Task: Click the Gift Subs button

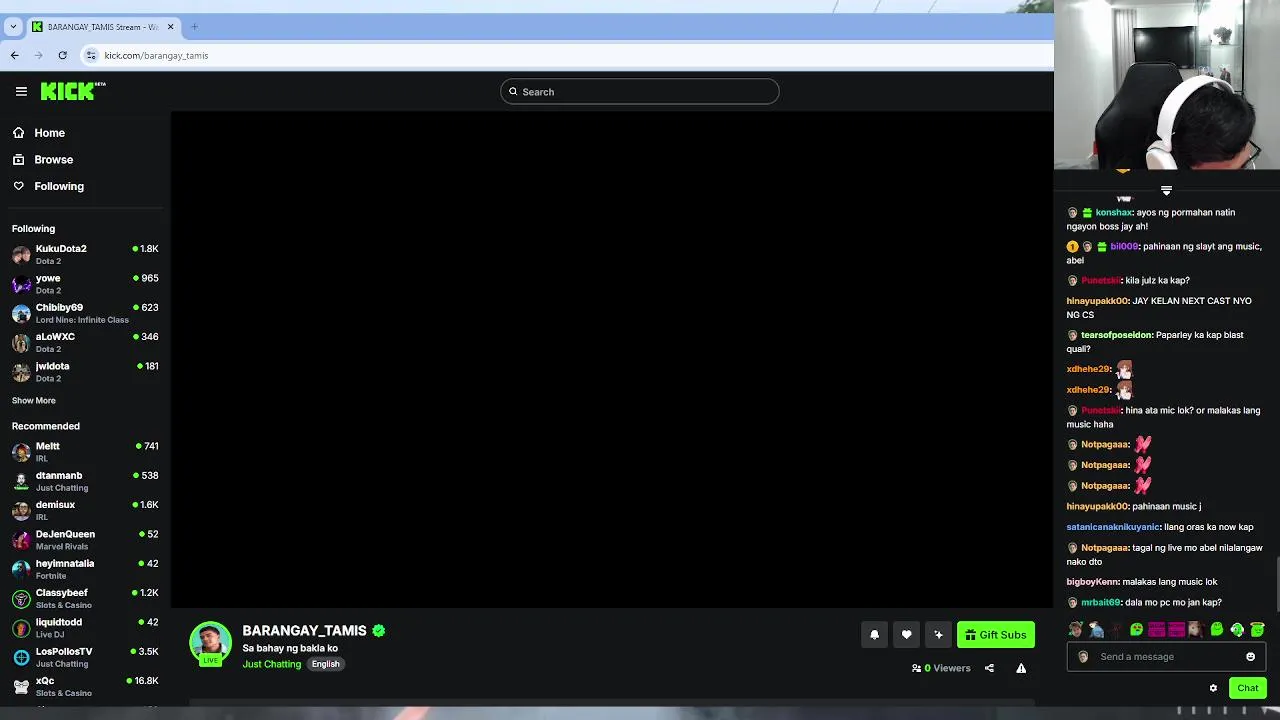Action: (x=996, y=635)
